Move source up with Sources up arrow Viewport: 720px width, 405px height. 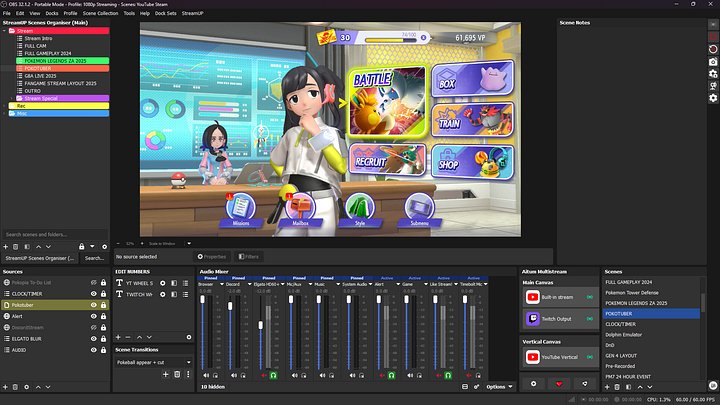click(38, 387)
